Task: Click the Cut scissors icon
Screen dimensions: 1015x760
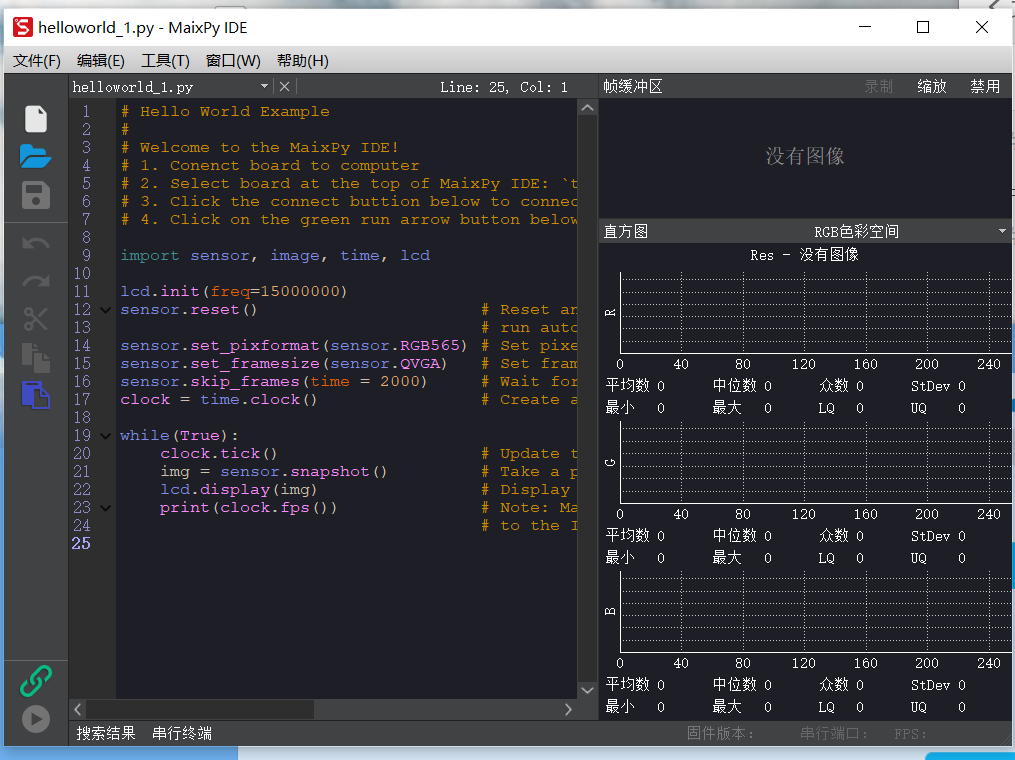Action: tap(36, 319)
